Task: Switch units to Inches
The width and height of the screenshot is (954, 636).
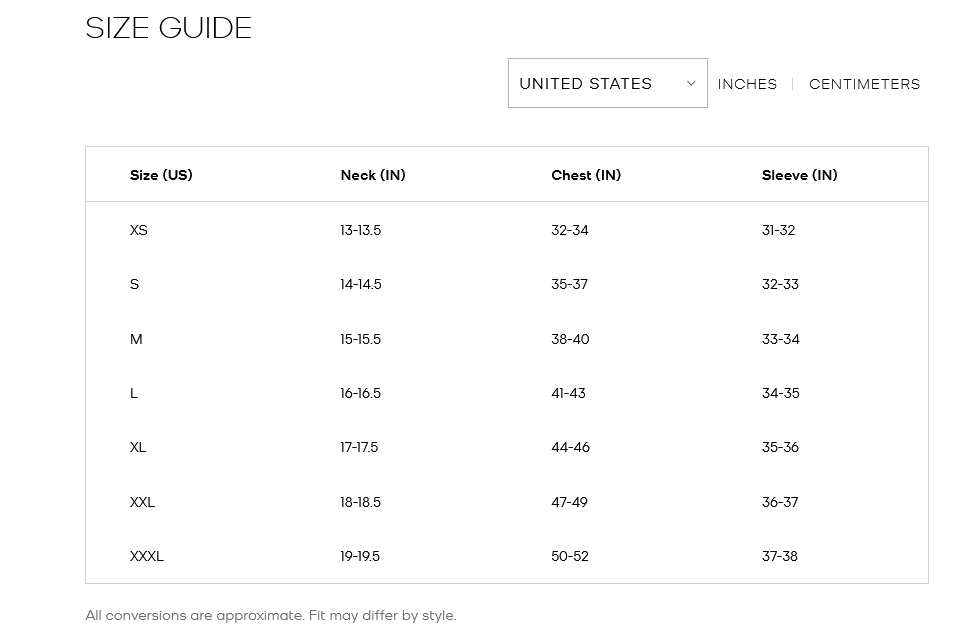Action: [x=747, y=84]
